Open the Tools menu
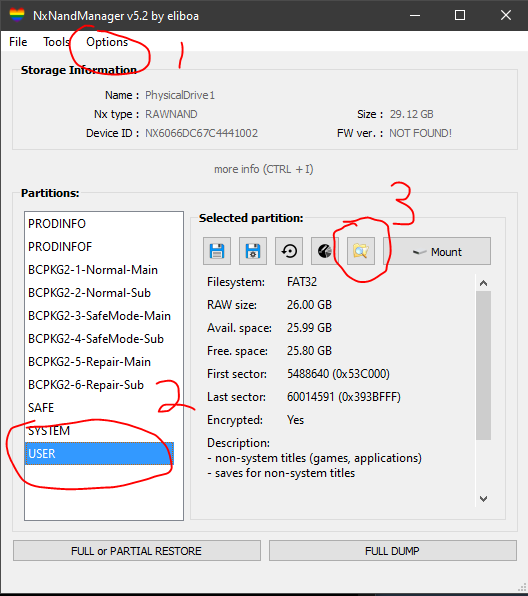528x596 pixels. [x=56, y=41]
